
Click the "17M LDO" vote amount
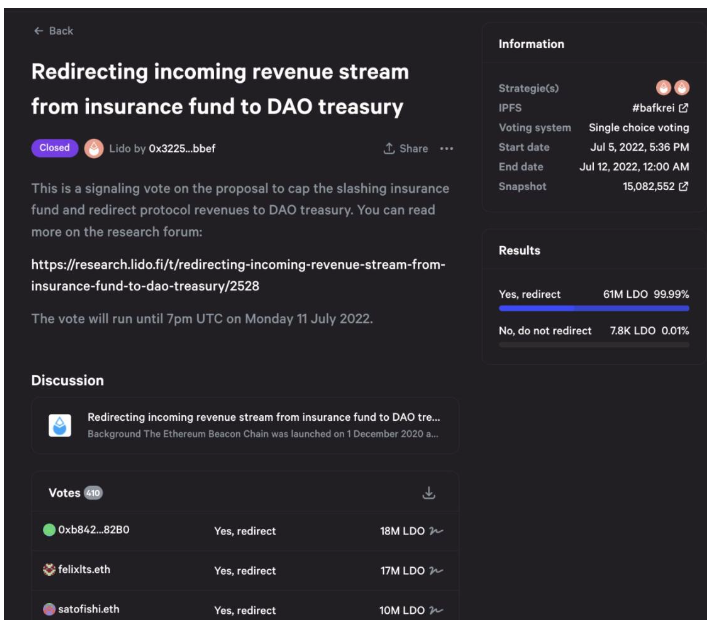click(x=403, y=570)
